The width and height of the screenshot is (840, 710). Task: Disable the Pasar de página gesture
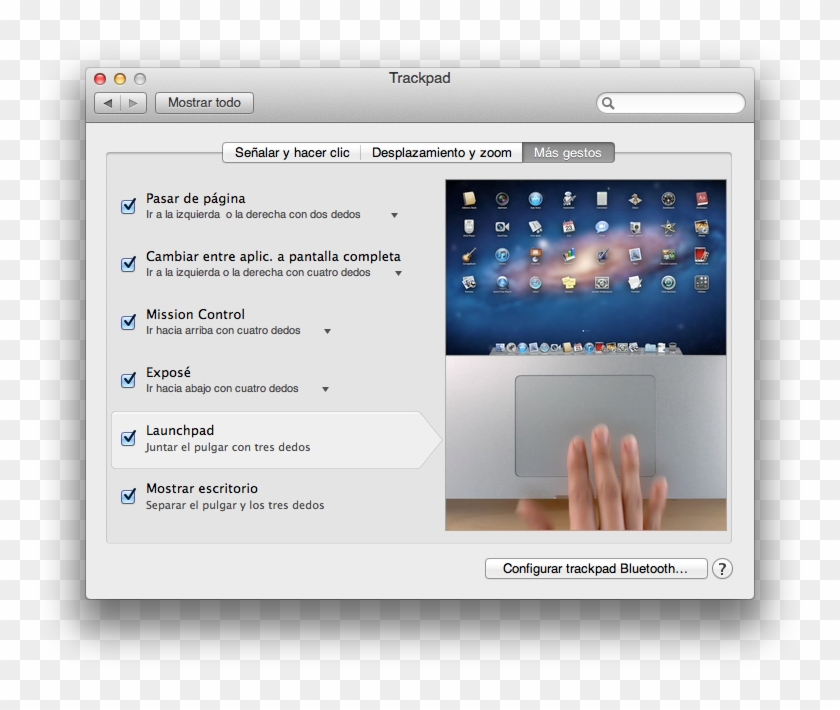point(127,205)
